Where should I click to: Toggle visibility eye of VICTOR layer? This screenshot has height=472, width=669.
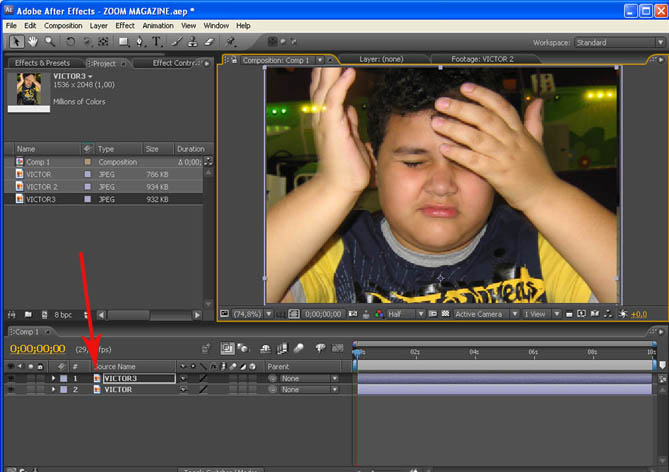point(12,389)
